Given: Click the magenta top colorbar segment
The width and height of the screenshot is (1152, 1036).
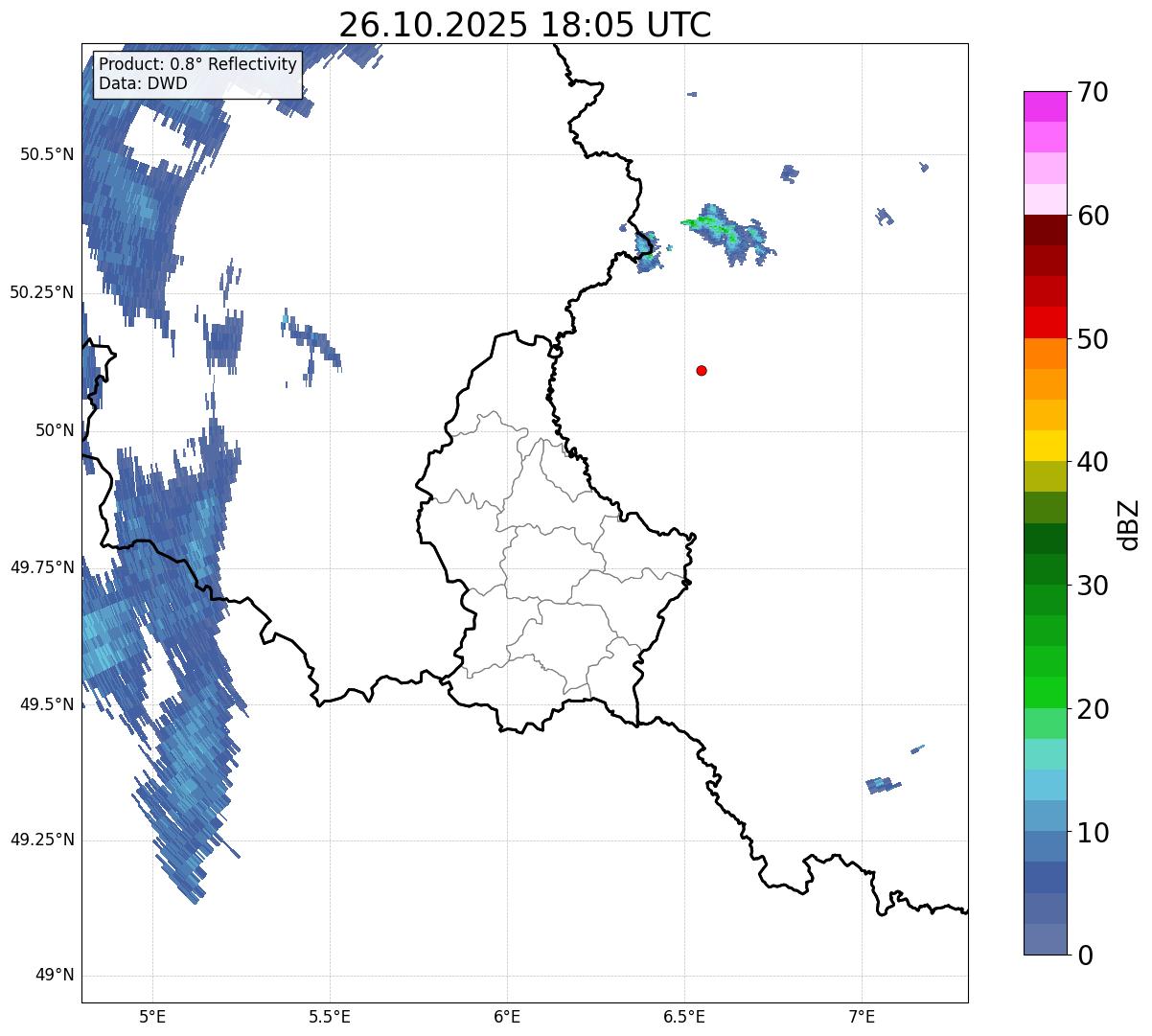Looking at the screenshot, I should [1046, 106].
